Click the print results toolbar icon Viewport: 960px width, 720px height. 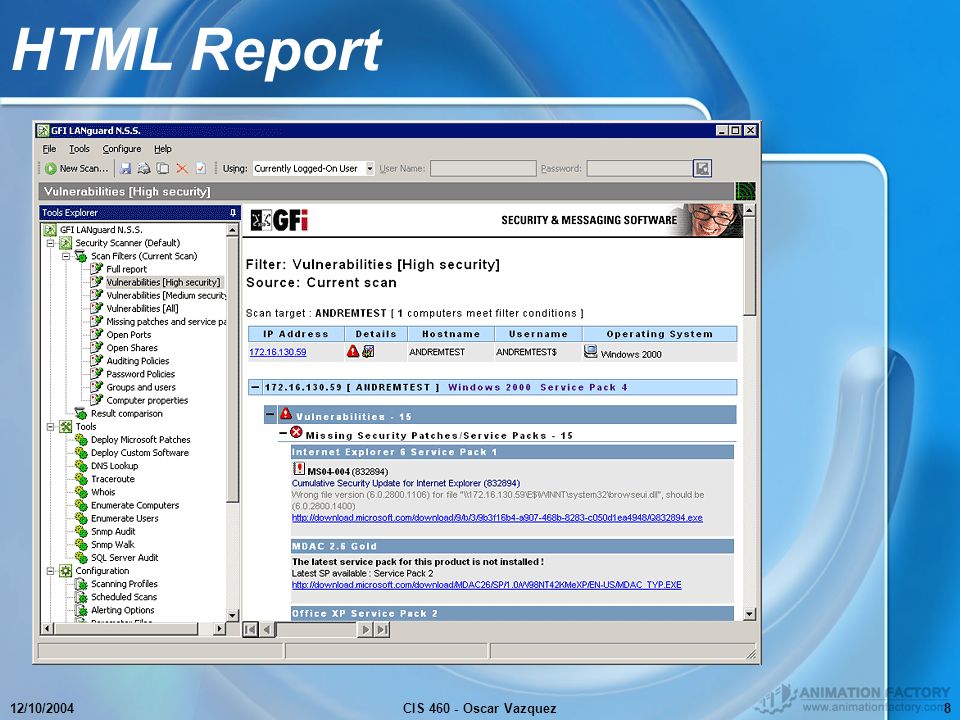coord(144,168)
